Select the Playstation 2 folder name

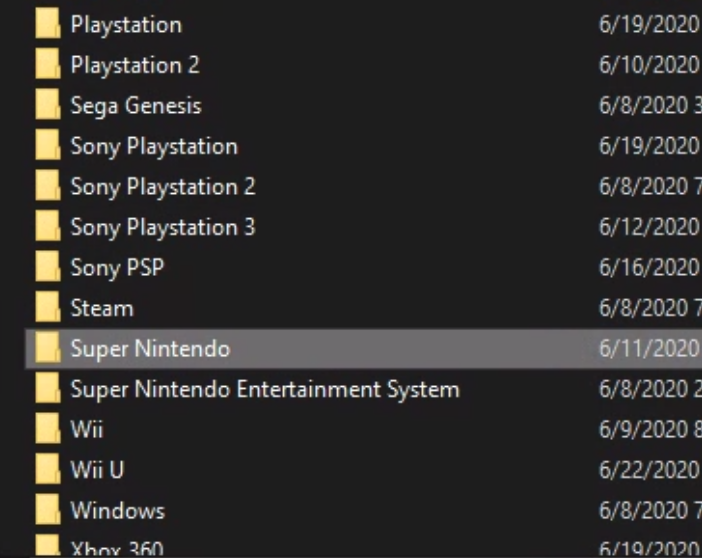pos(135,65)
